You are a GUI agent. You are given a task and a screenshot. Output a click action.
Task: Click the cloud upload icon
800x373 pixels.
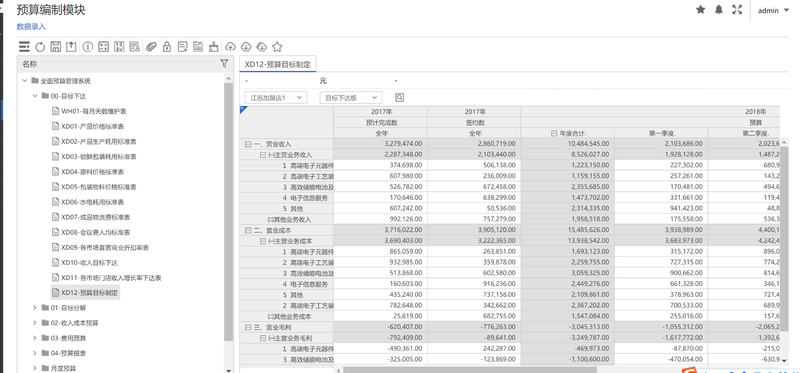[231, 47]
